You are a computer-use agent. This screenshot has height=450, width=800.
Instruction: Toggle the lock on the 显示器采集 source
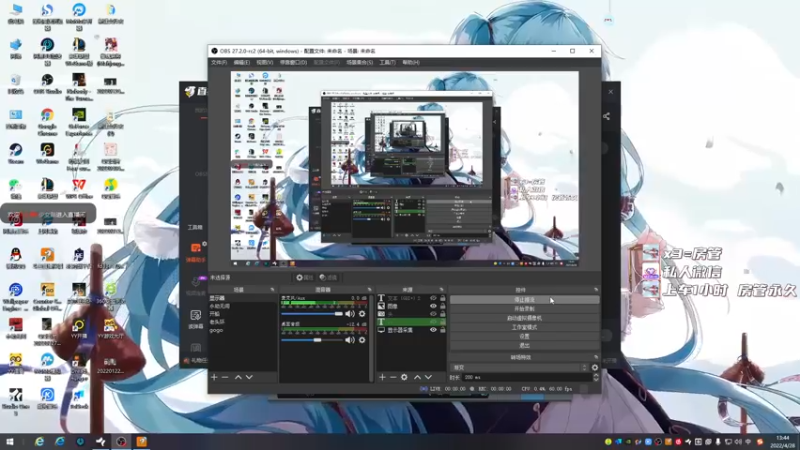pos(442,330)
